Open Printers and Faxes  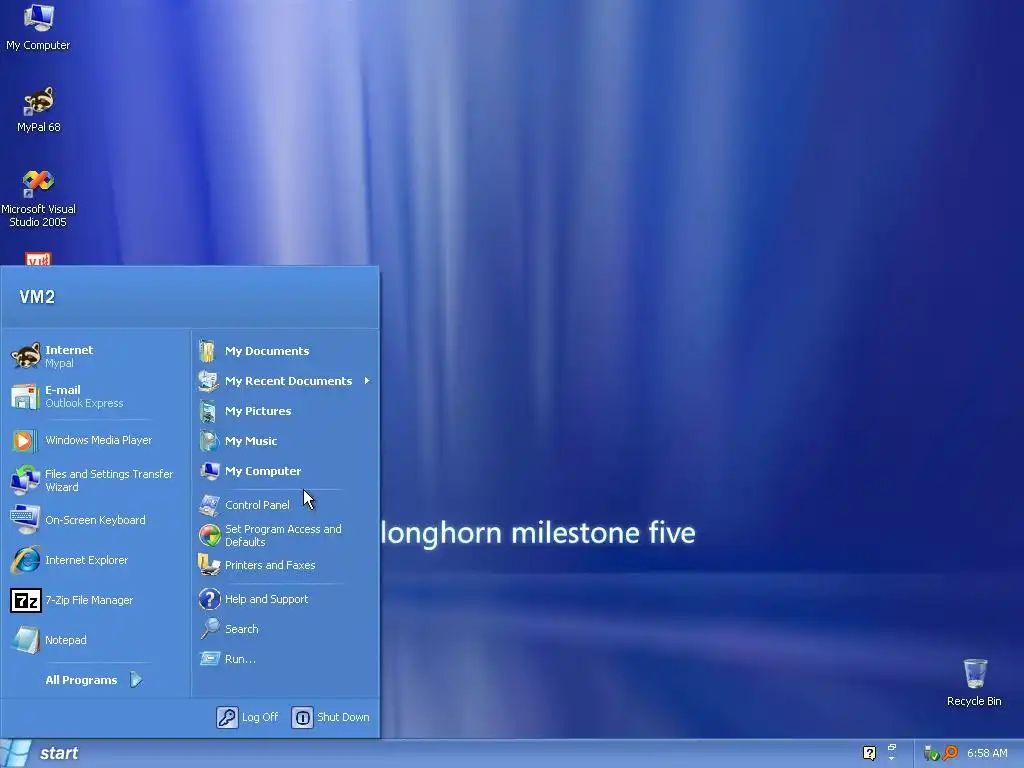pos(285,565)
